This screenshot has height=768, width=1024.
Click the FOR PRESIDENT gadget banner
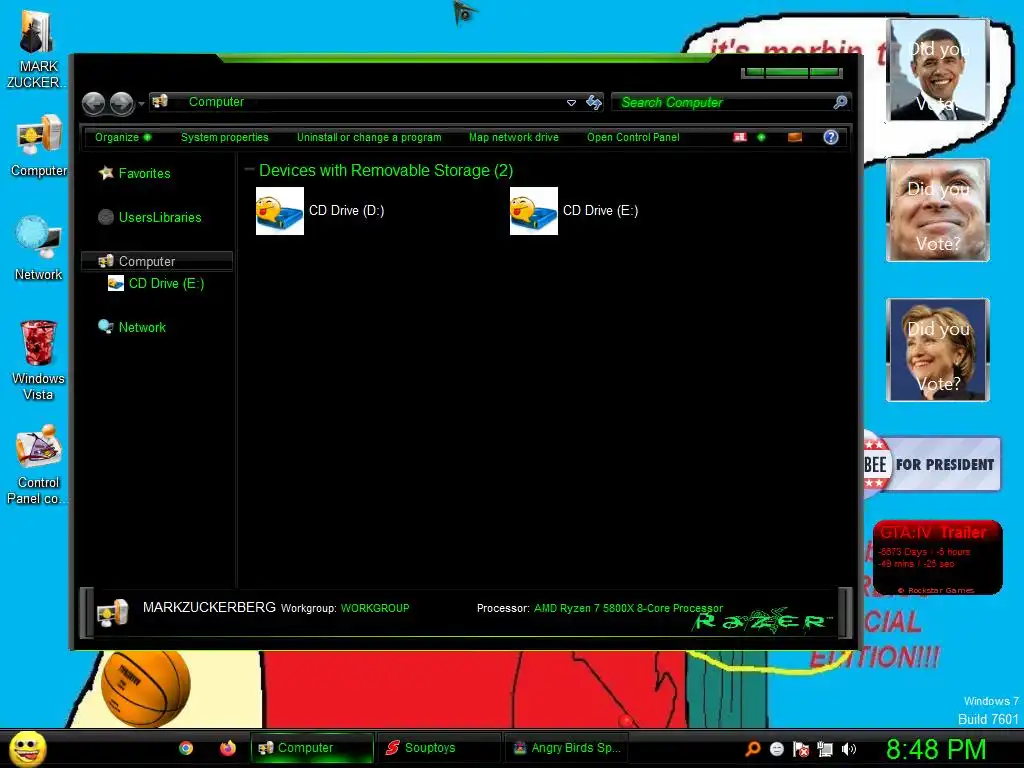click(x=933, y=464)
